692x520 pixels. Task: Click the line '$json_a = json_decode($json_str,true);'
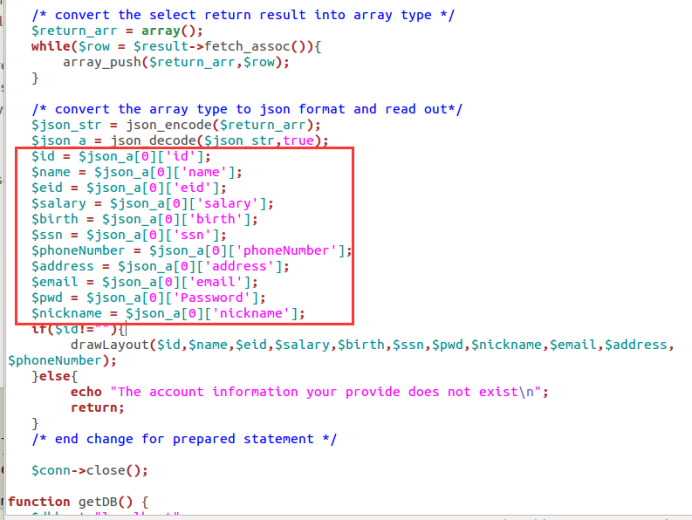[x=180, y=141]
